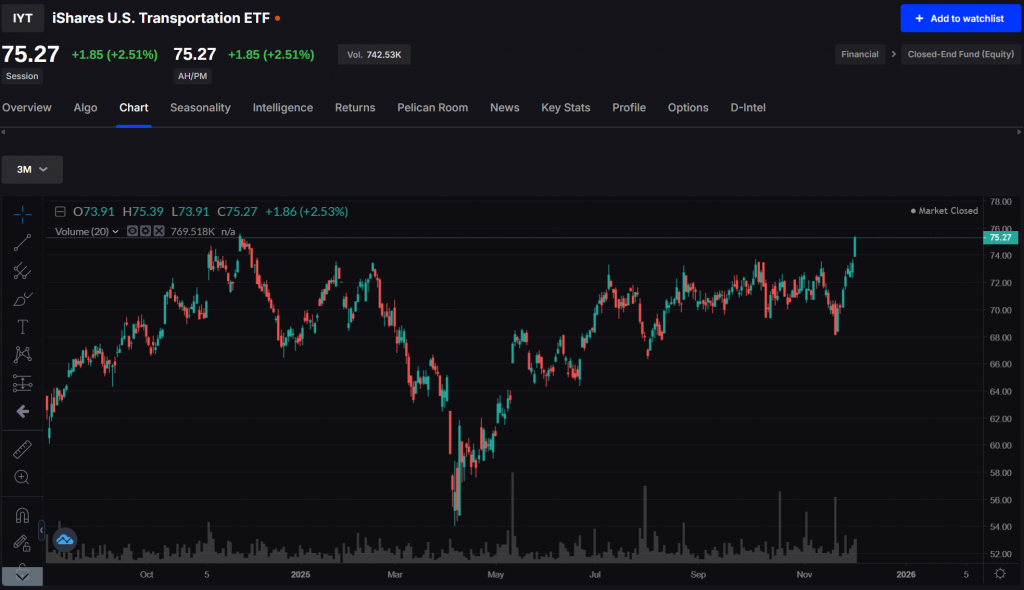Follow the Closed-End Fund (Equity) link
The height and width of the screenshot is (590, 1024).
pos(957,55)
